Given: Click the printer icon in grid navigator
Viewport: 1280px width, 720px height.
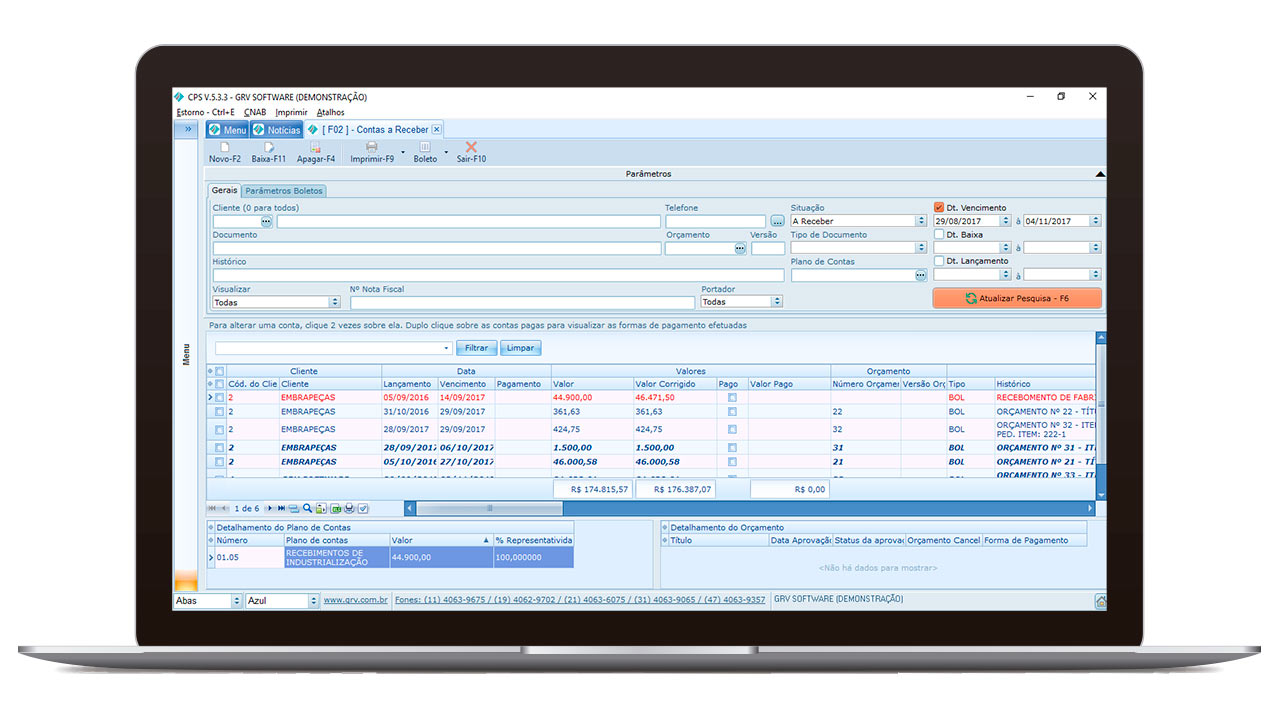Looking at the screenshot, I should 349,509.
